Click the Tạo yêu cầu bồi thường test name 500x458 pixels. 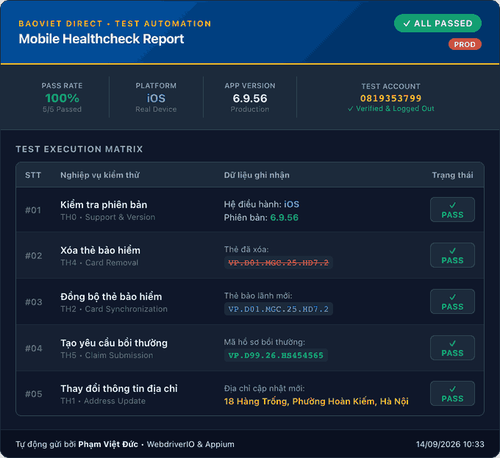pyautogui.click(x=114, y=343)
